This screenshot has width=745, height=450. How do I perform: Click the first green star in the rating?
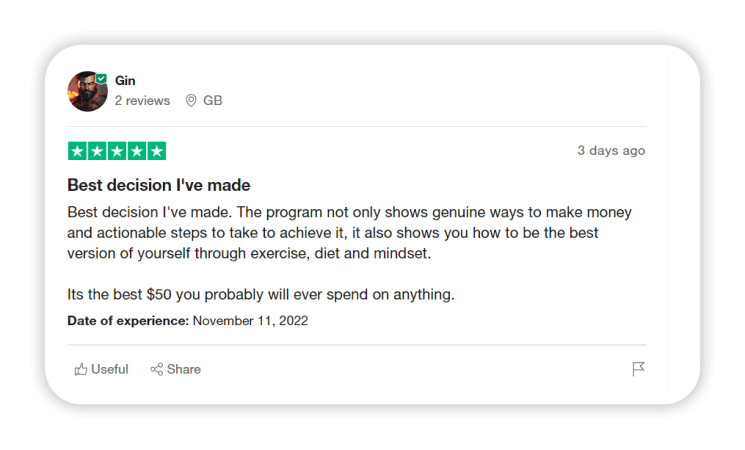[x=77, y=151]
